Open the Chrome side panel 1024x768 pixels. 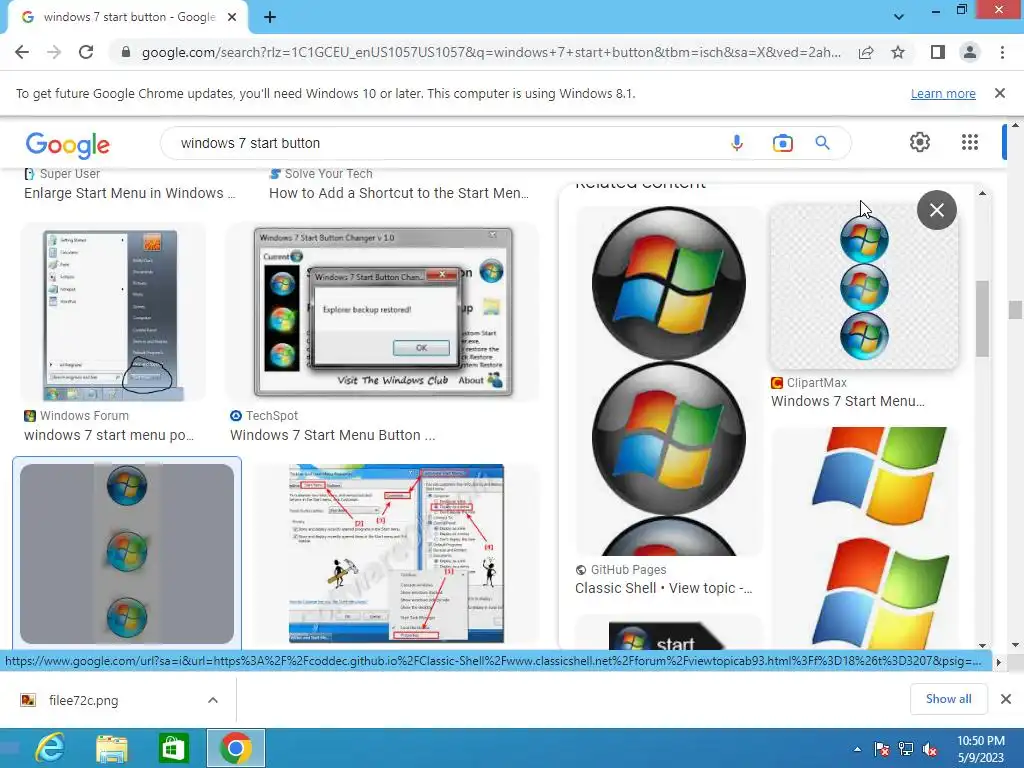(x=938, y=52)
